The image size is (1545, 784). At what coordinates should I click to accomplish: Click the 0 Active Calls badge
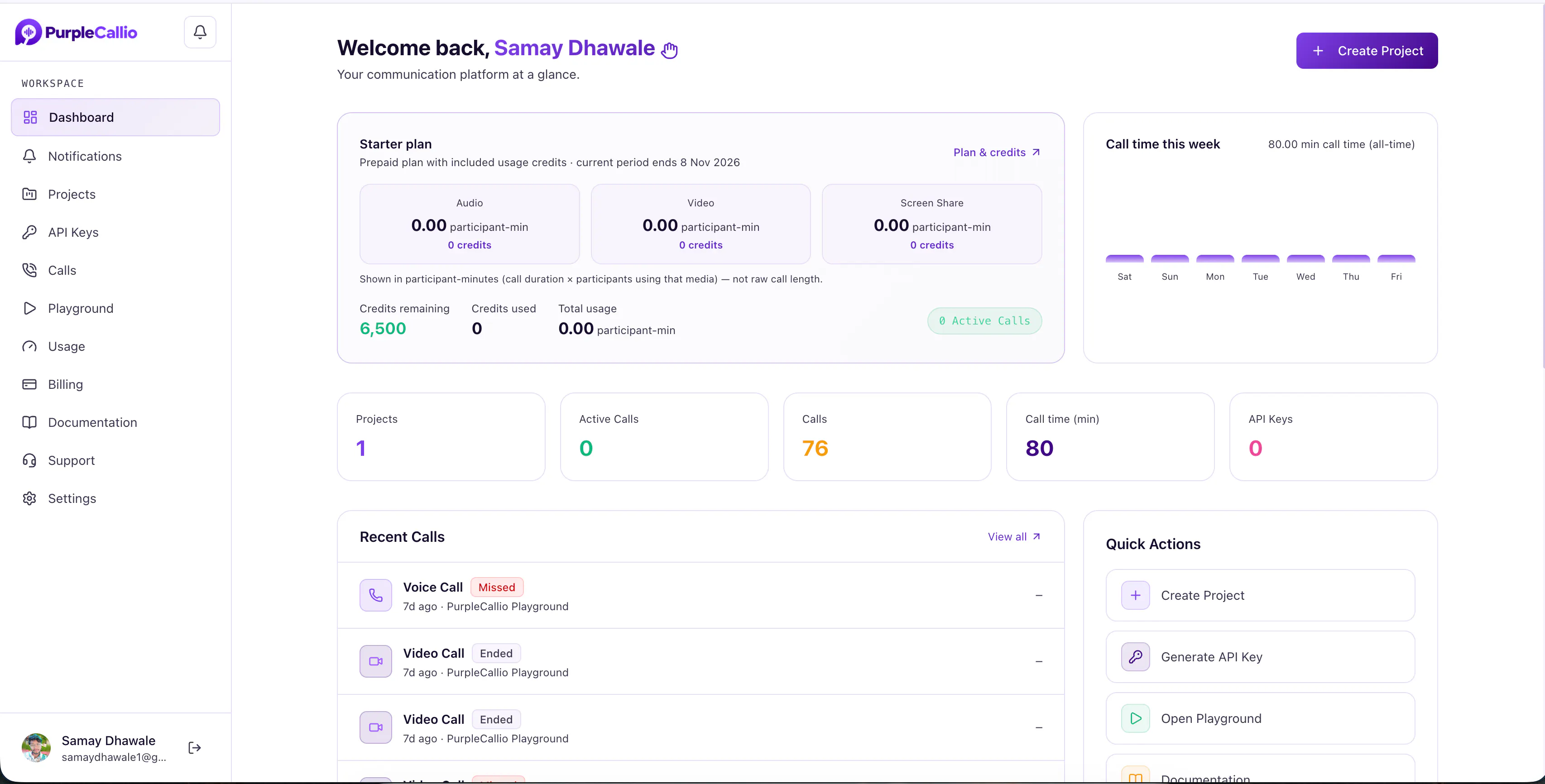tap(984, 320)
